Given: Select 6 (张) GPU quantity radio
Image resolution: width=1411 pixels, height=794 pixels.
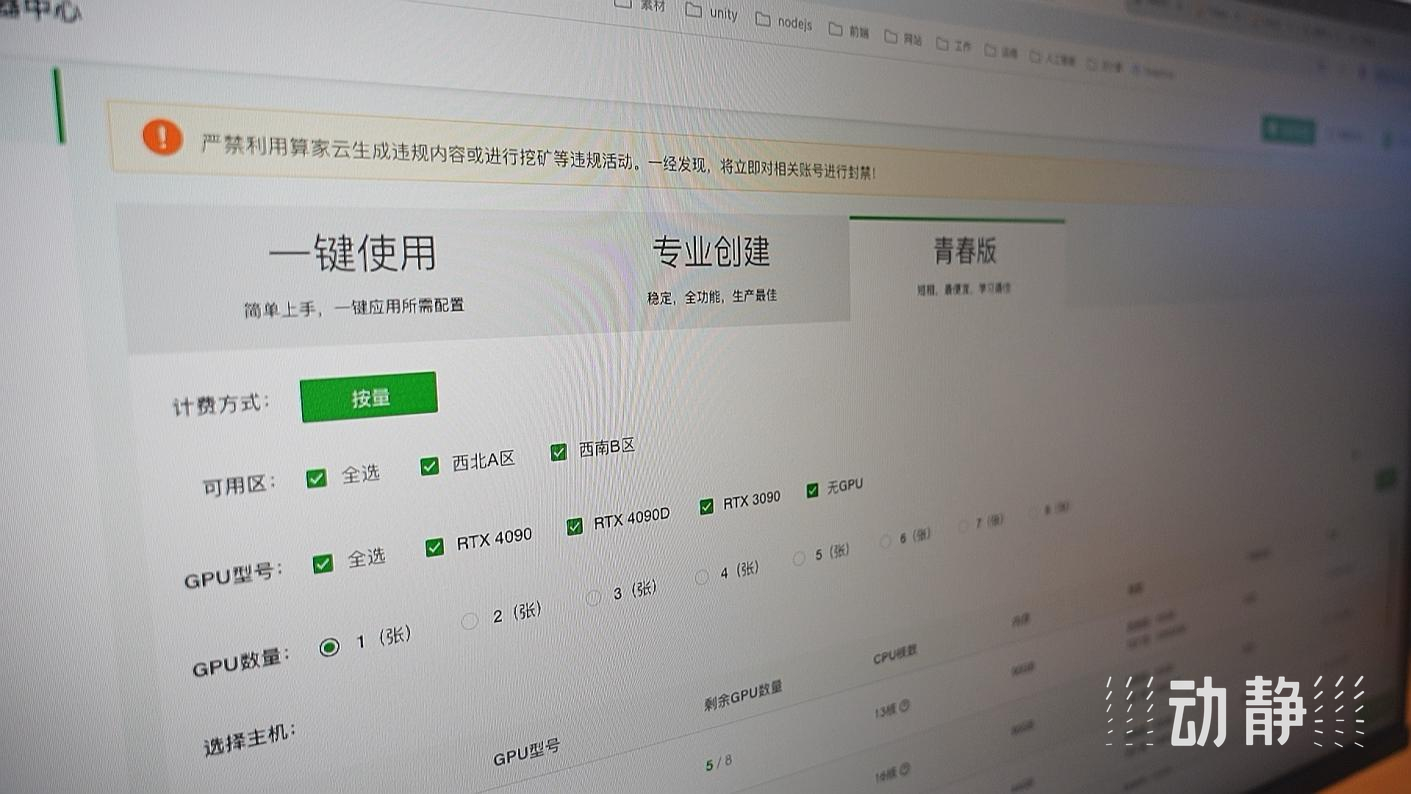Looking at the screenshot, I should tap(885, 541).
